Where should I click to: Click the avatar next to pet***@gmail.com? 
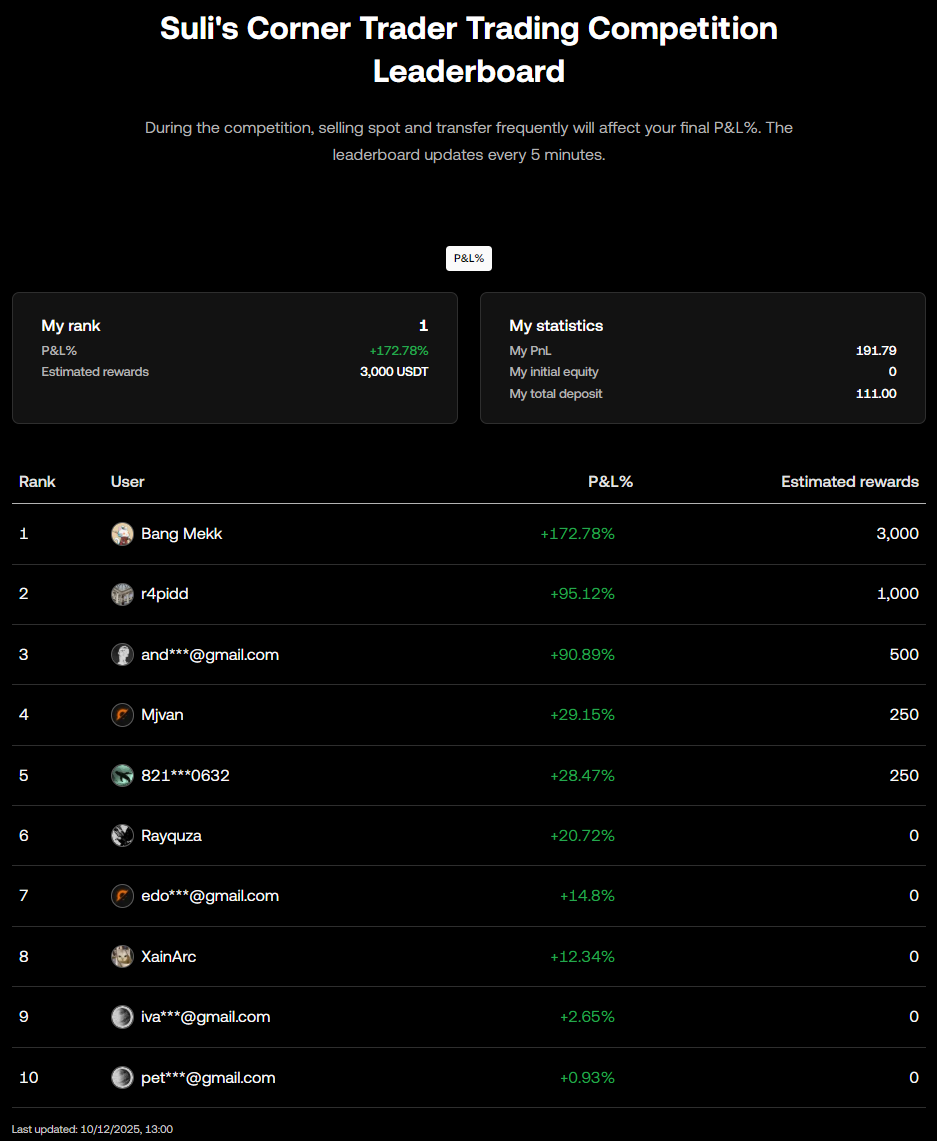tap(122, 1078)
